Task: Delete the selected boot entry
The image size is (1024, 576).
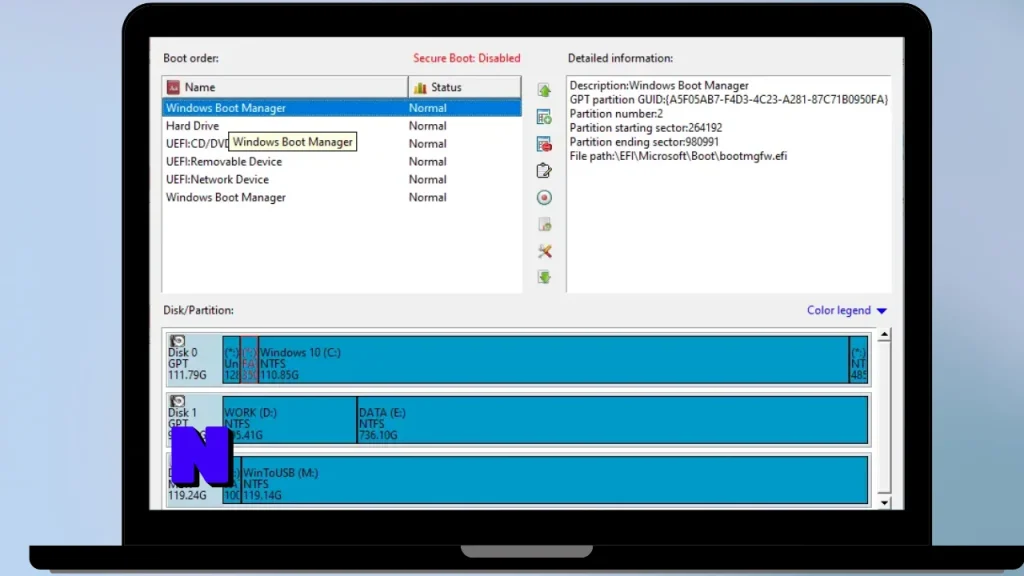Action: (x=544, y=144)
